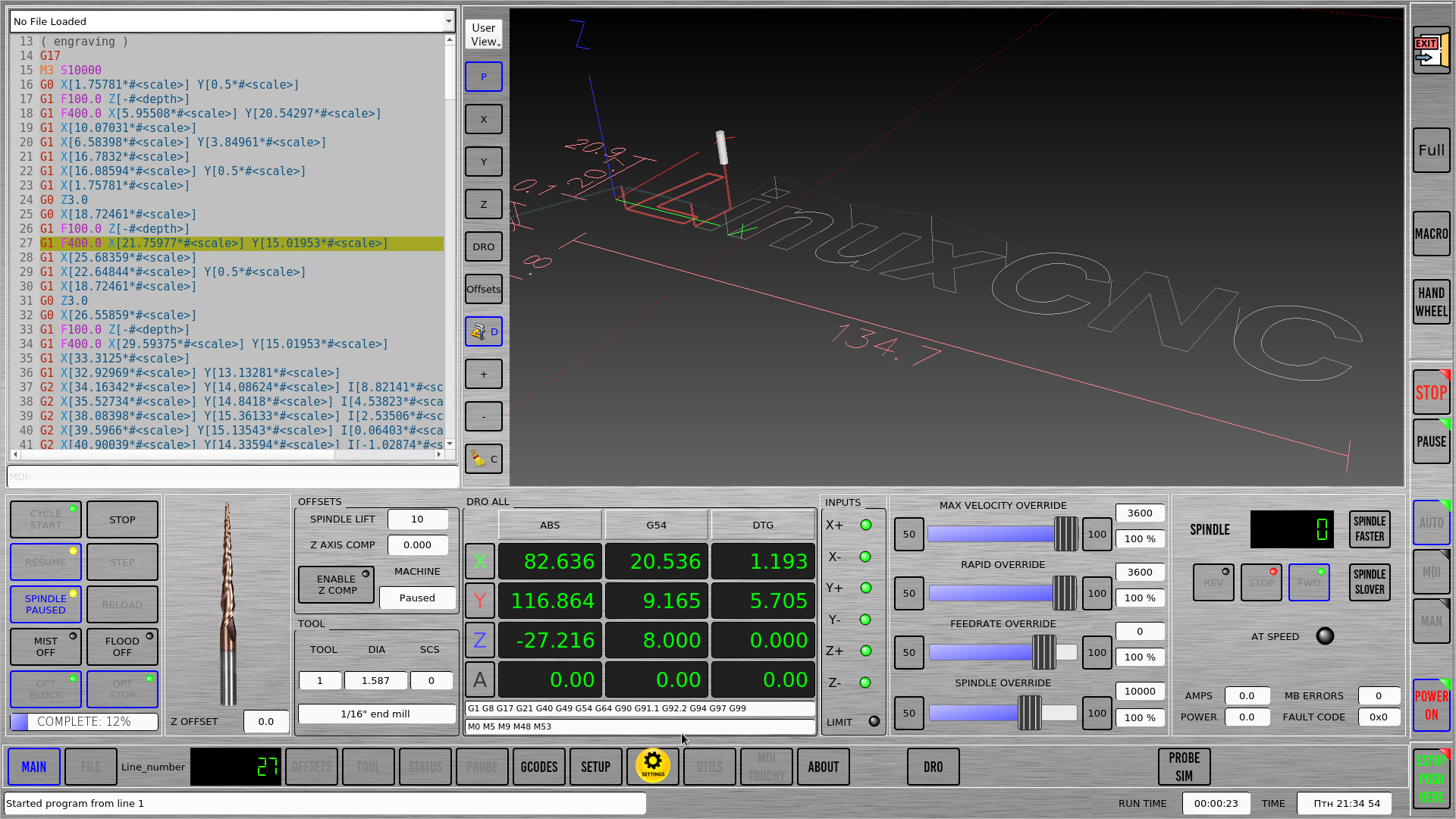Open the SETUP tab
Image resolution: width=1456 pixels, height=819 pixels.
click(596, 767)
